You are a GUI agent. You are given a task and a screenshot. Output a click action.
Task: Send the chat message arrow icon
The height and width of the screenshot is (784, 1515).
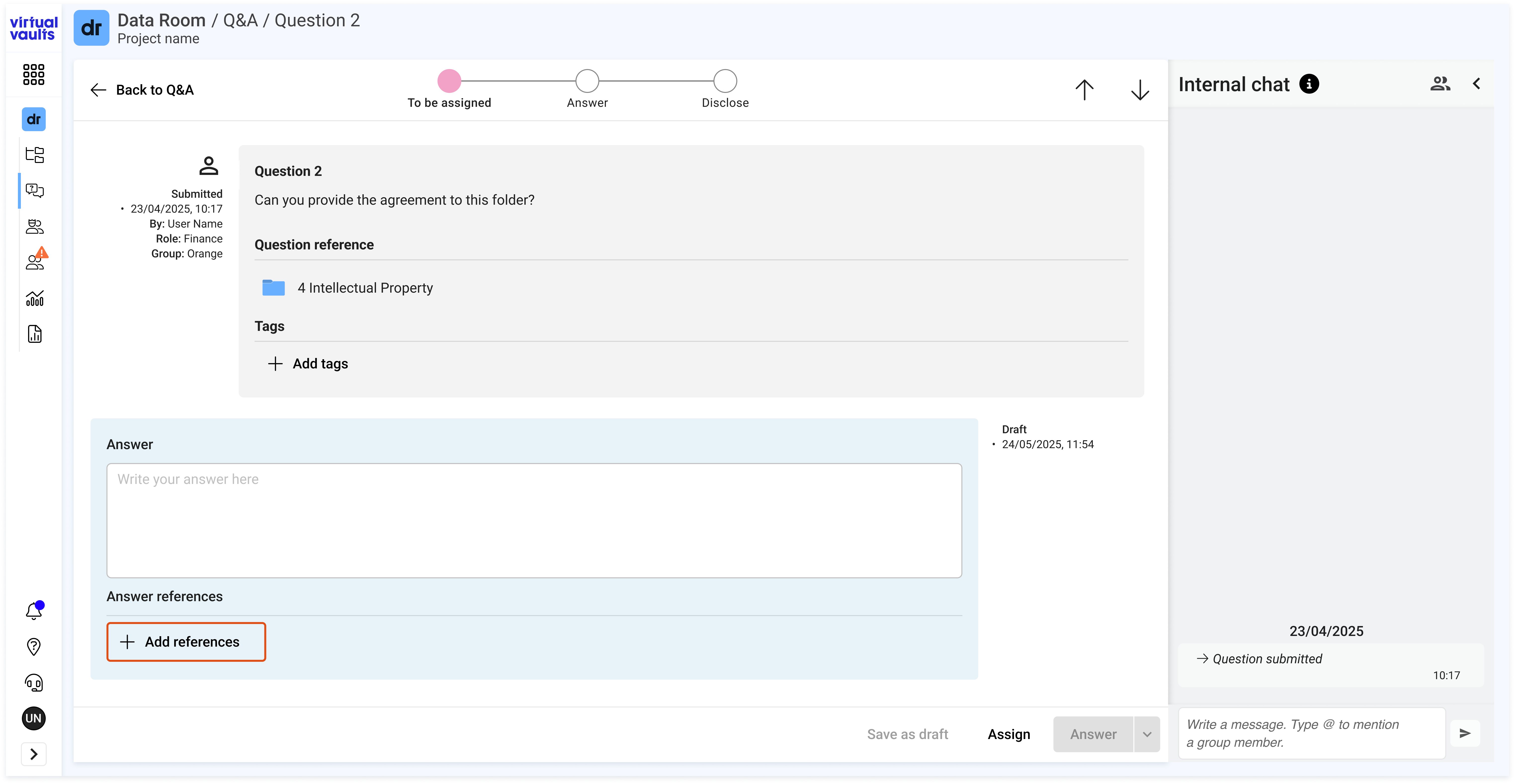[1465, 734]
